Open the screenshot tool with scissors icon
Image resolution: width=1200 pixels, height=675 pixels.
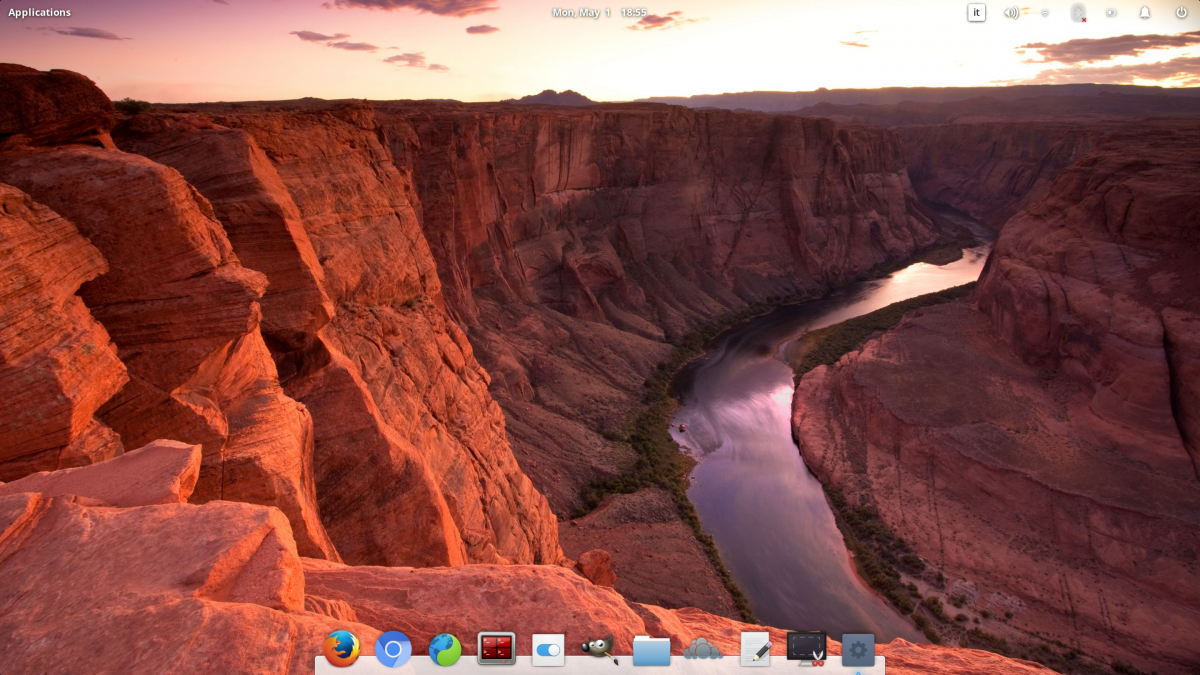[808, 649]
